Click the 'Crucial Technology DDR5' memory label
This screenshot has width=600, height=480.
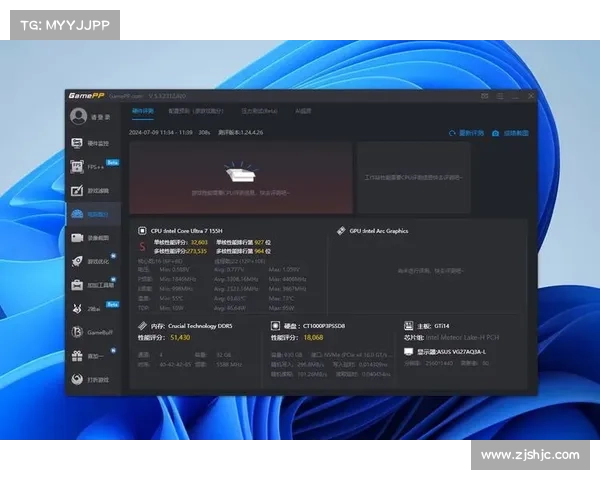coord(200,326)
